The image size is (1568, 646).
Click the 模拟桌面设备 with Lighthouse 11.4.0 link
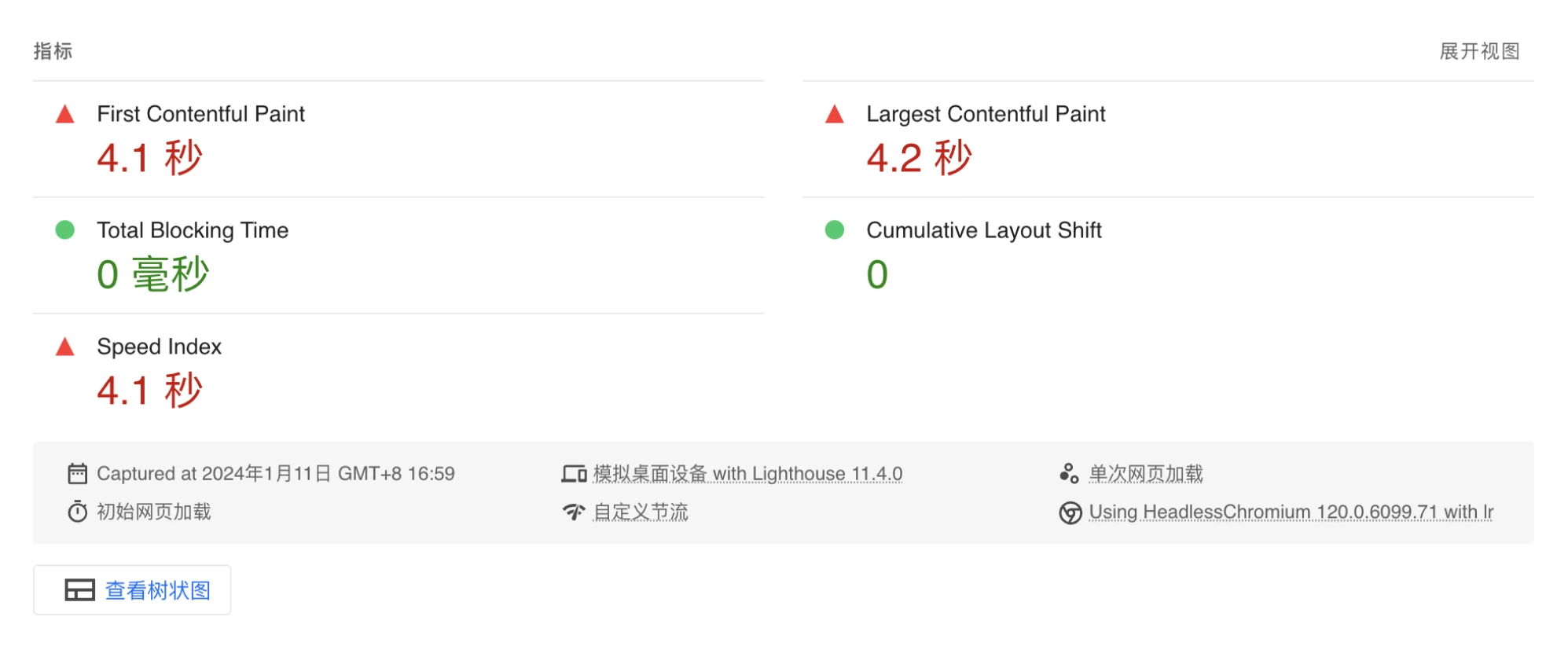[747, 474]
